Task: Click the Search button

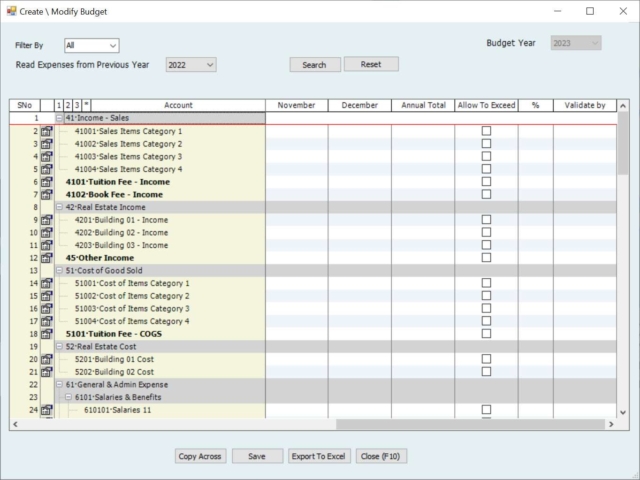Action: [x=315, y=64]
